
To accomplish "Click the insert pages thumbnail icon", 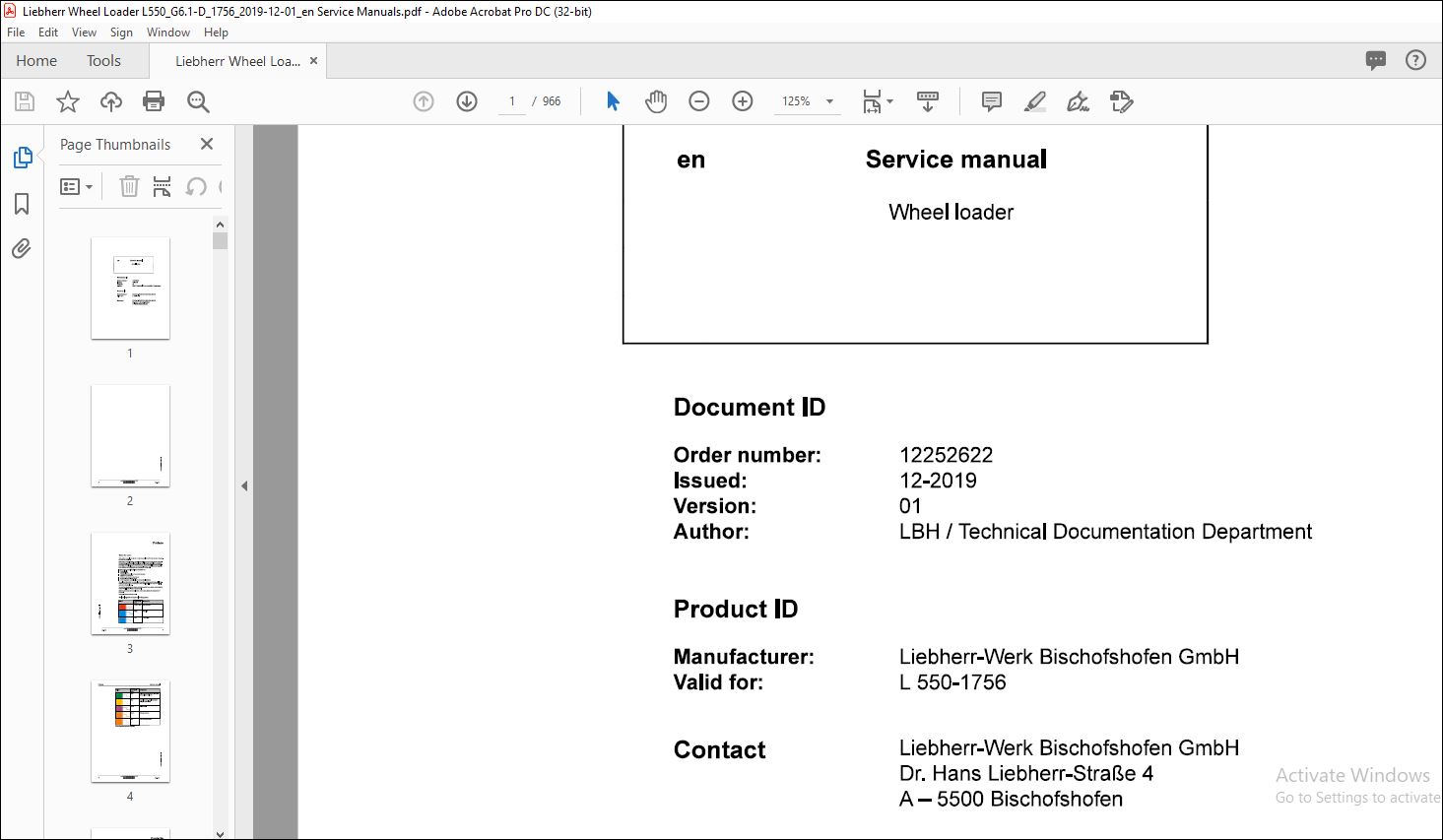I will pyautogui.click(x=163, y=186).
